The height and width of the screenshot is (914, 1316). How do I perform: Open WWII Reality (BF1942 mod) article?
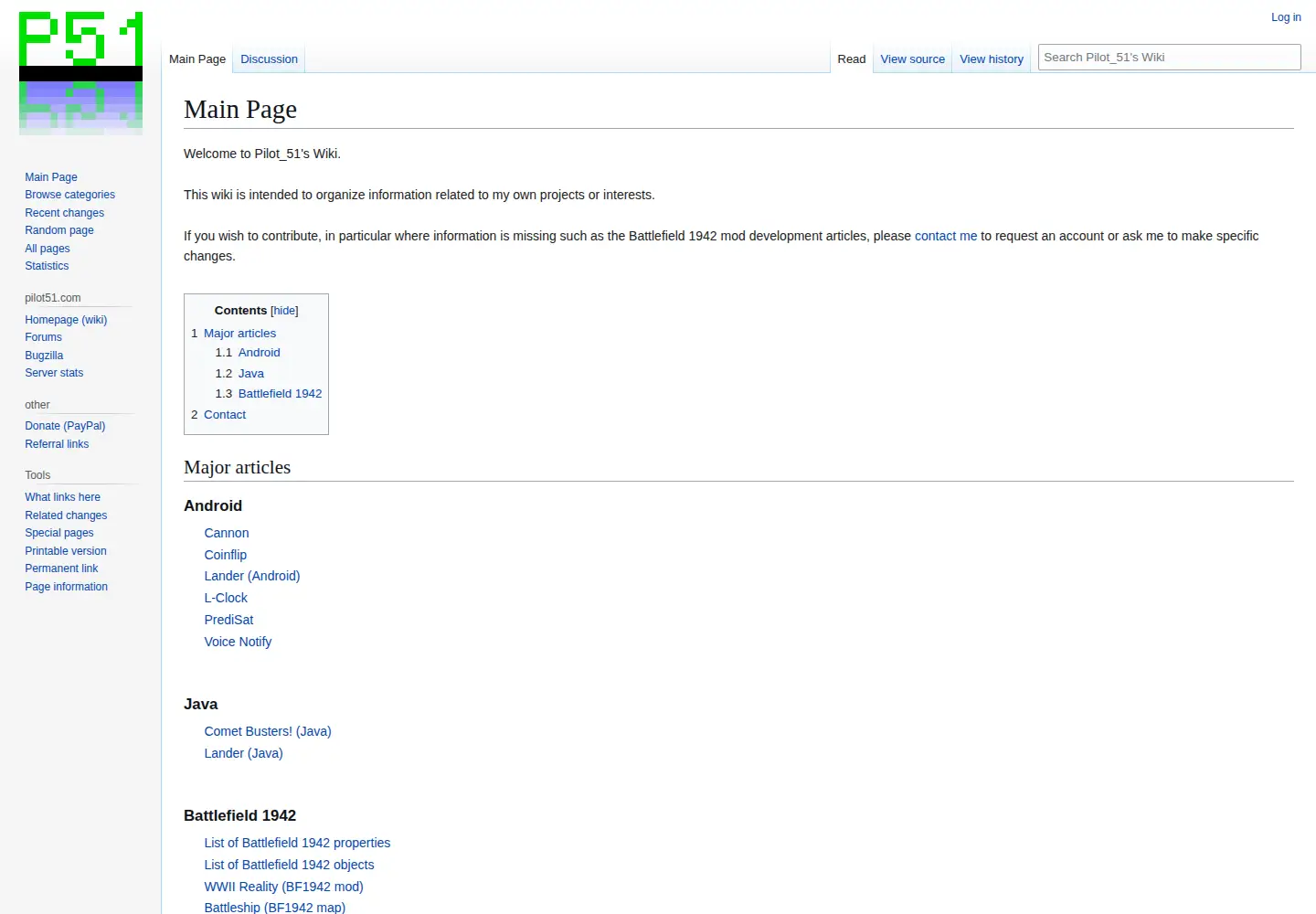[x=284, y=887]
